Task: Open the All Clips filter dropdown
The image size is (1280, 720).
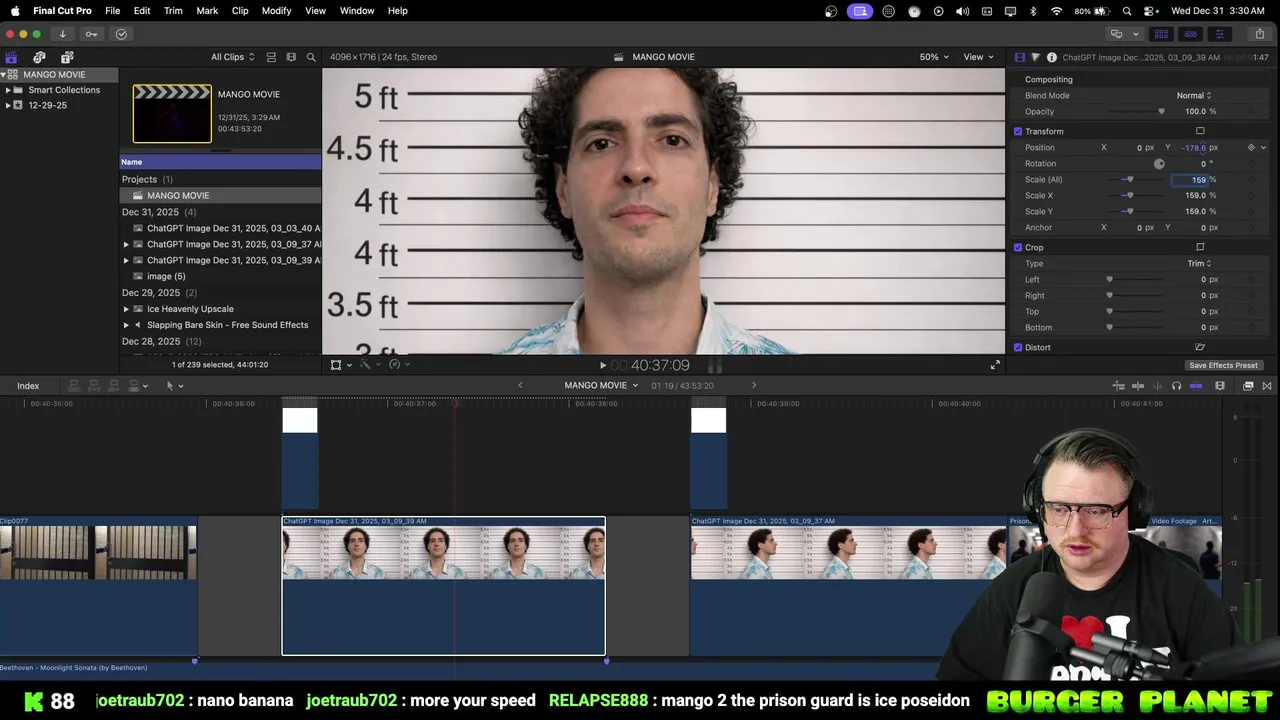Action: pos(232,57)
